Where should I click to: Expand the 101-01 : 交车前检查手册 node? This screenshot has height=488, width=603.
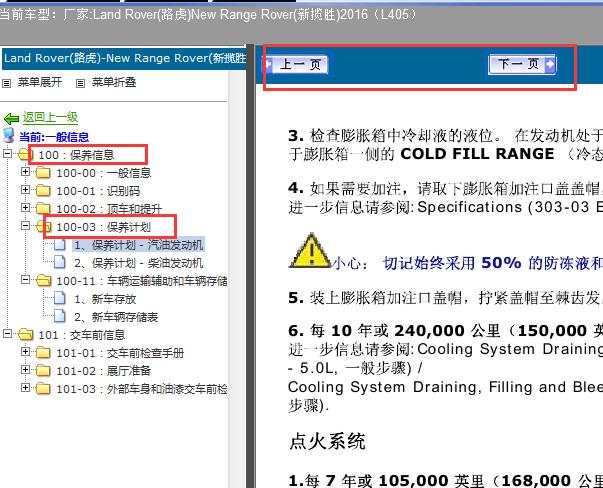[x=25, y=351]
